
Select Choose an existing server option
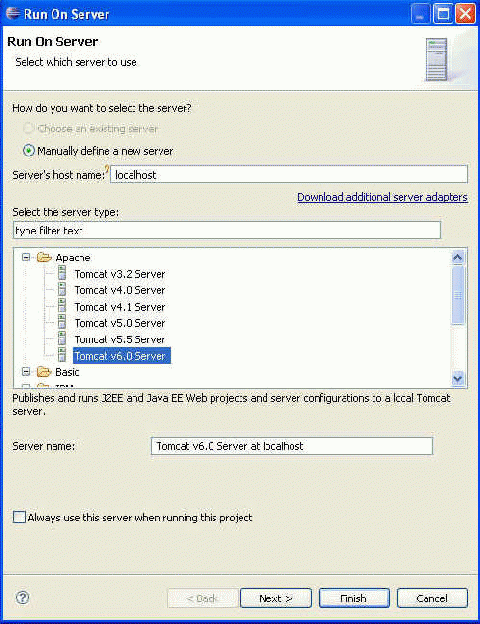[29, 128]
